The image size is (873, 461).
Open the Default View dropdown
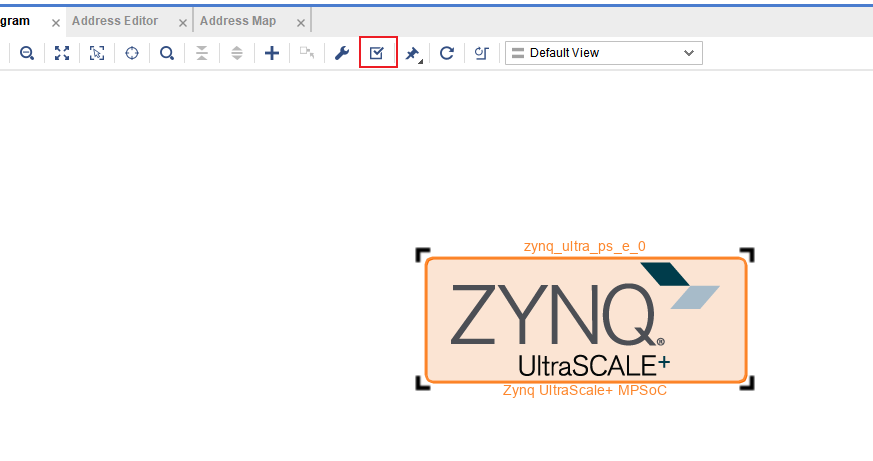(604, 53)
